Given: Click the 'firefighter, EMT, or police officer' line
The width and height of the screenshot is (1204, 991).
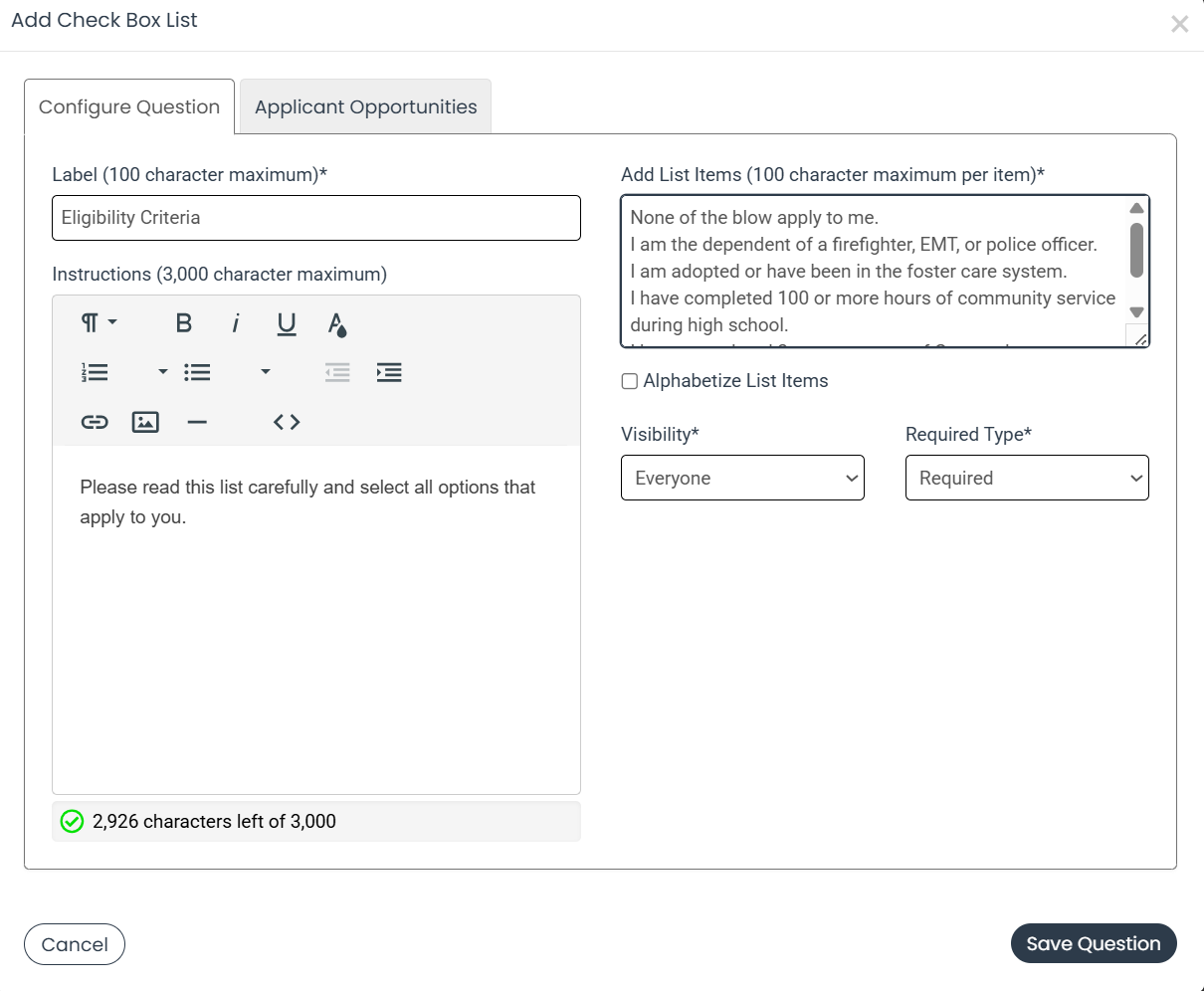Looking at the screenshot, I should (x=864, y=245).
